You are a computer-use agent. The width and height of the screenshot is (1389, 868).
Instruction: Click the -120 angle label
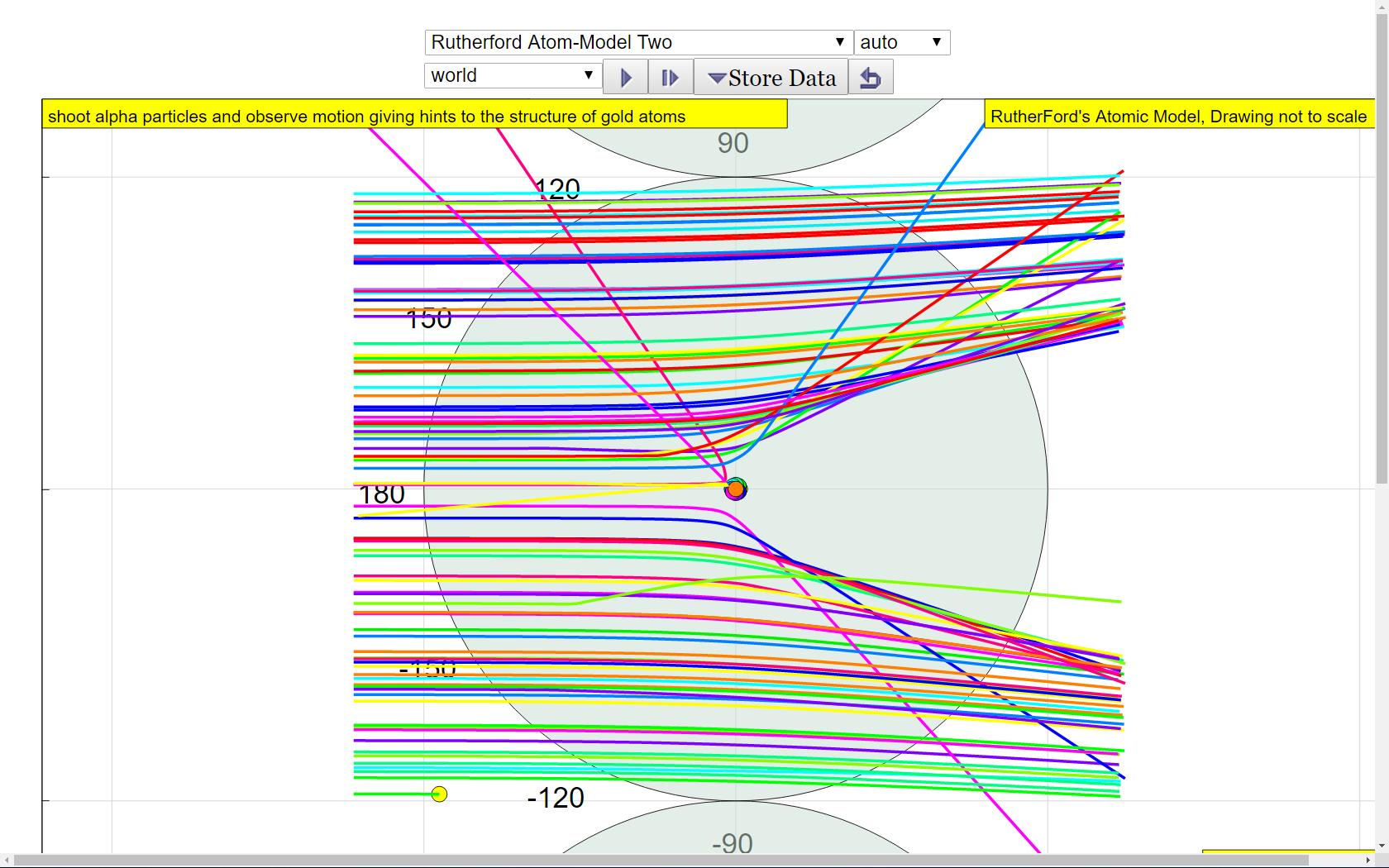pyautogui.click(x=556, y=798)
